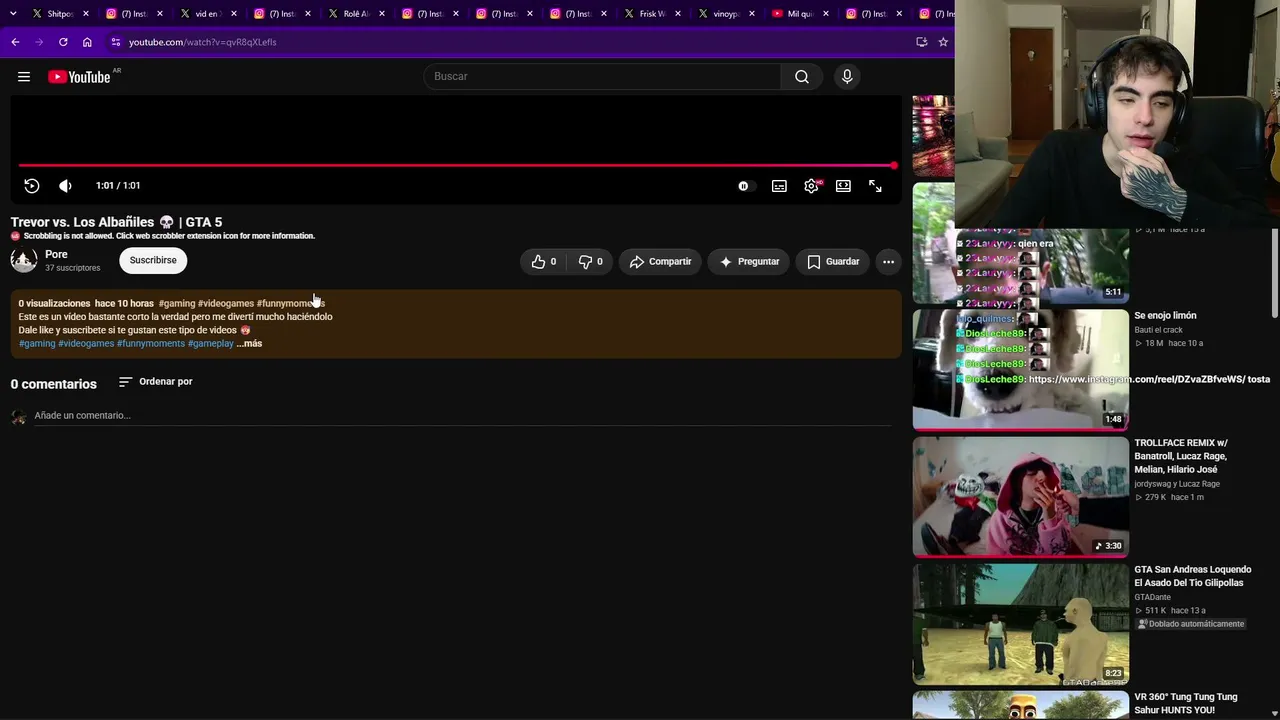Switch the player to theater mode
This screenshot has height=720, width=1280.
(x=843, y=186)
